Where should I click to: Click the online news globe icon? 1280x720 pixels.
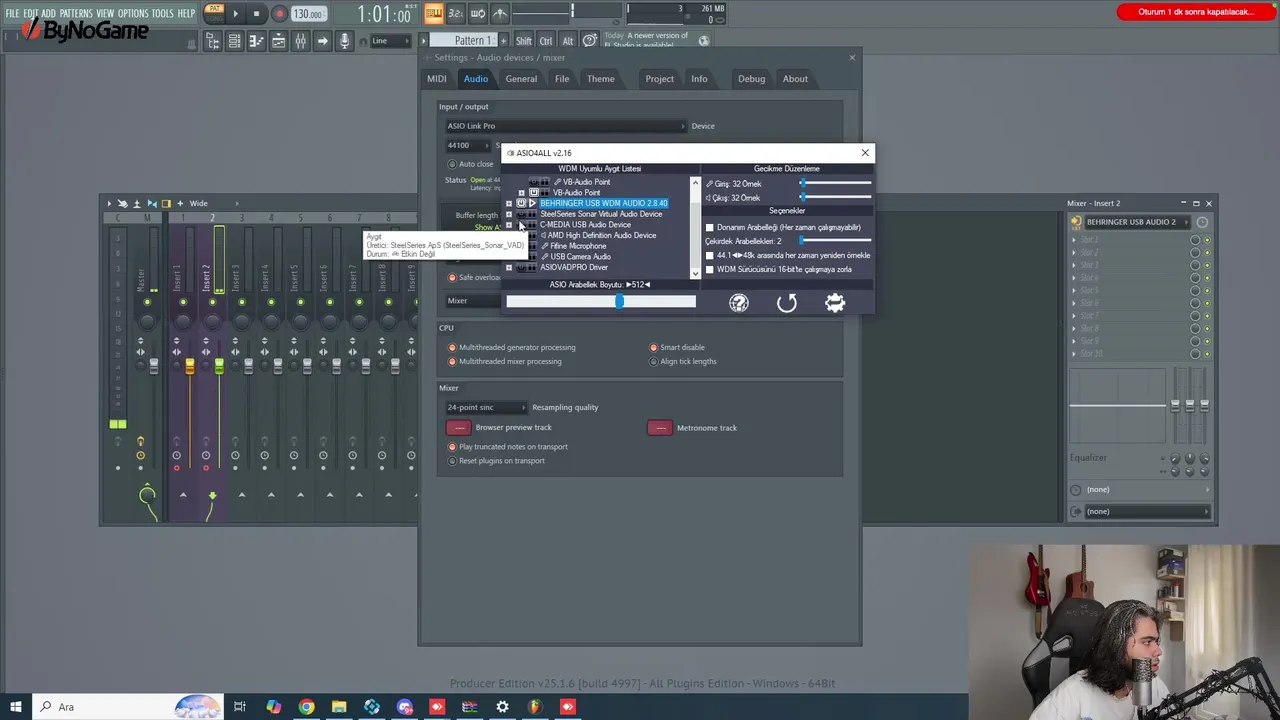(704, 41)
